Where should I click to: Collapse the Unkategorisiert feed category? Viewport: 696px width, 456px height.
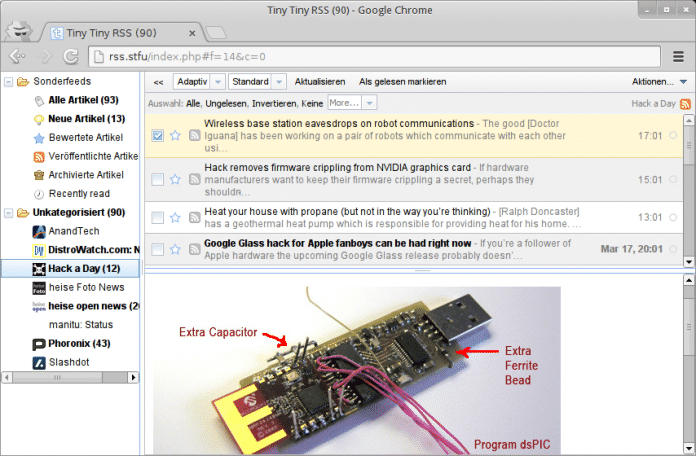point(9,212)
